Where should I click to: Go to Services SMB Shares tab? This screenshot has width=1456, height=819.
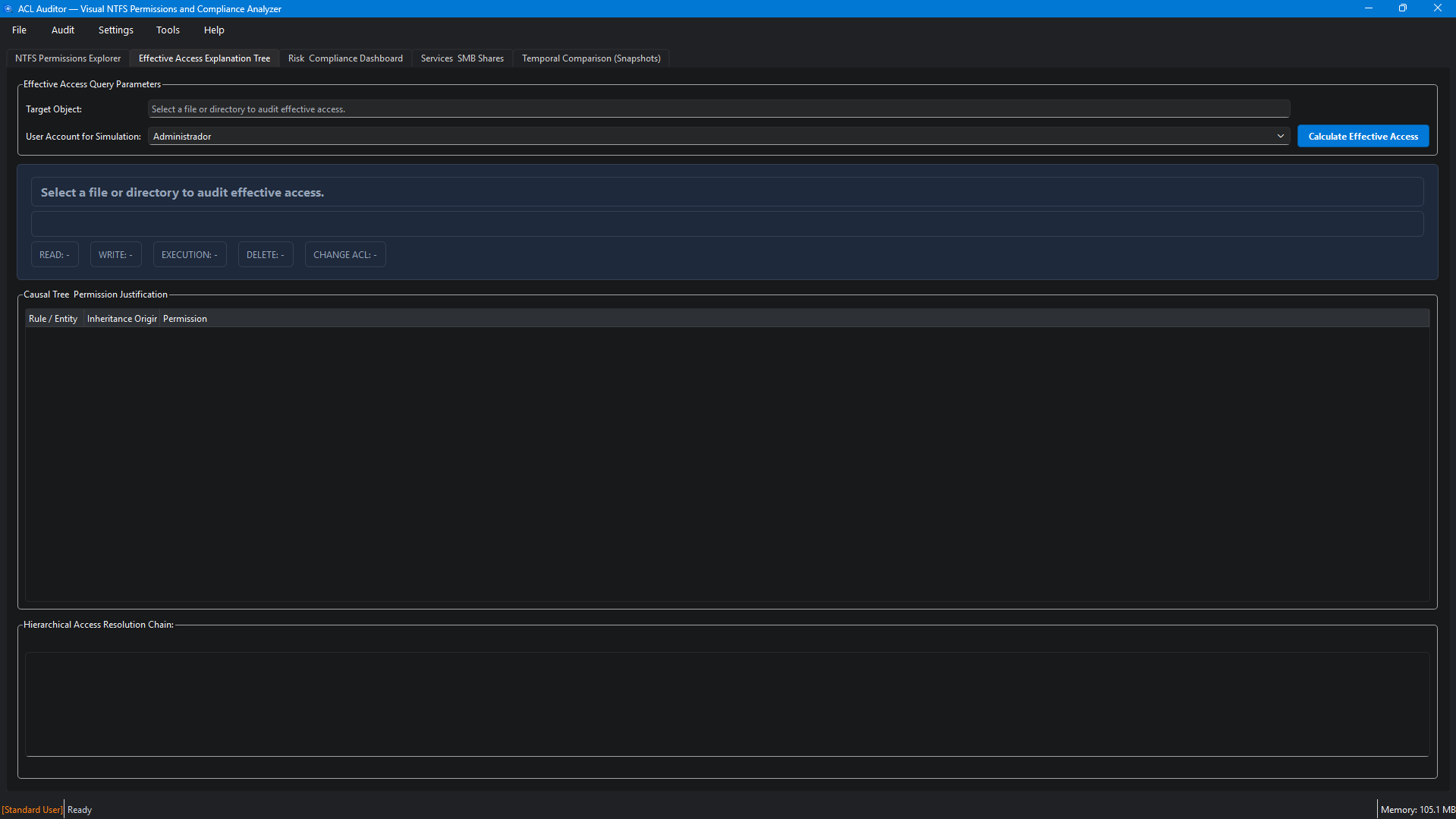[x=462, y=58]
